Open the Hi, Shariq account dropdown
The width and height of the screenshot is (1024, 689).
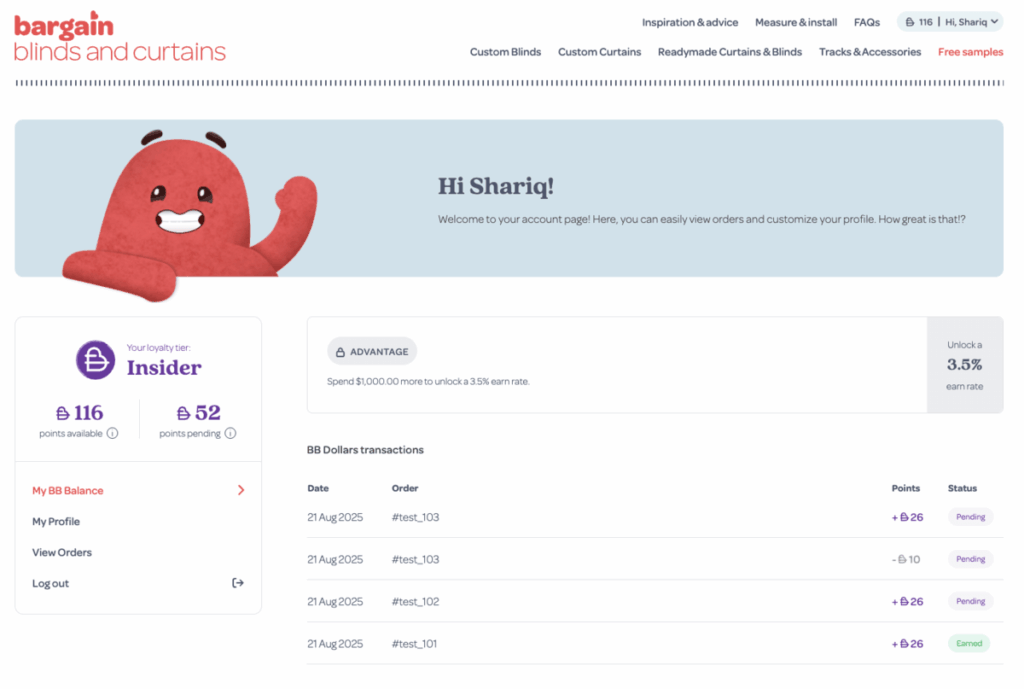click(972, 22)
